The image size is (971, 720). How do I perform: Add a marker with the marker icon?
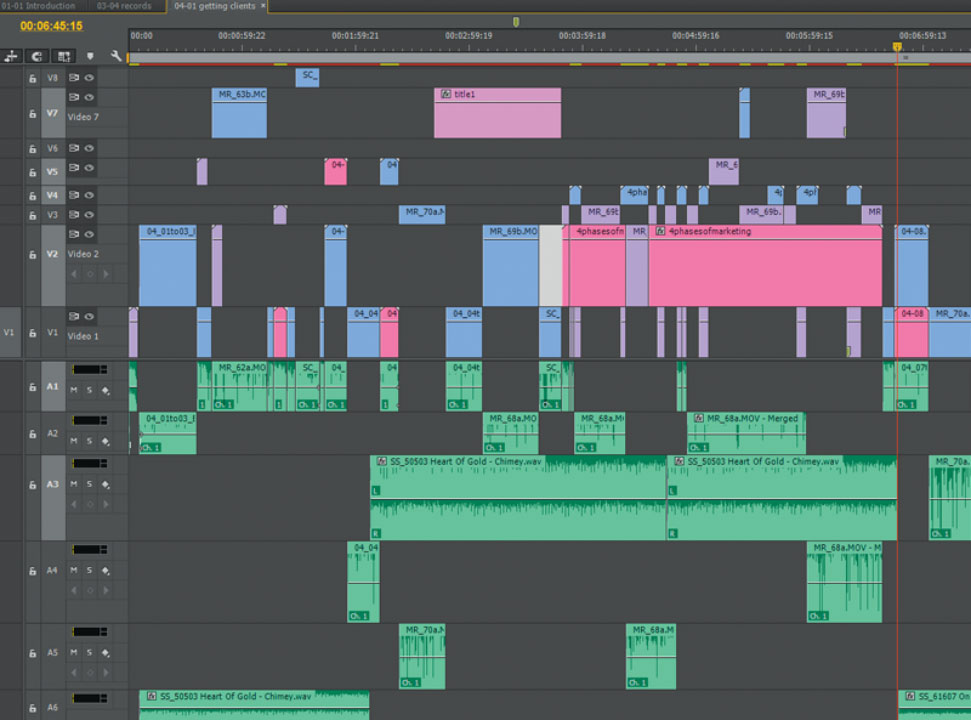[x=91, y=57]
